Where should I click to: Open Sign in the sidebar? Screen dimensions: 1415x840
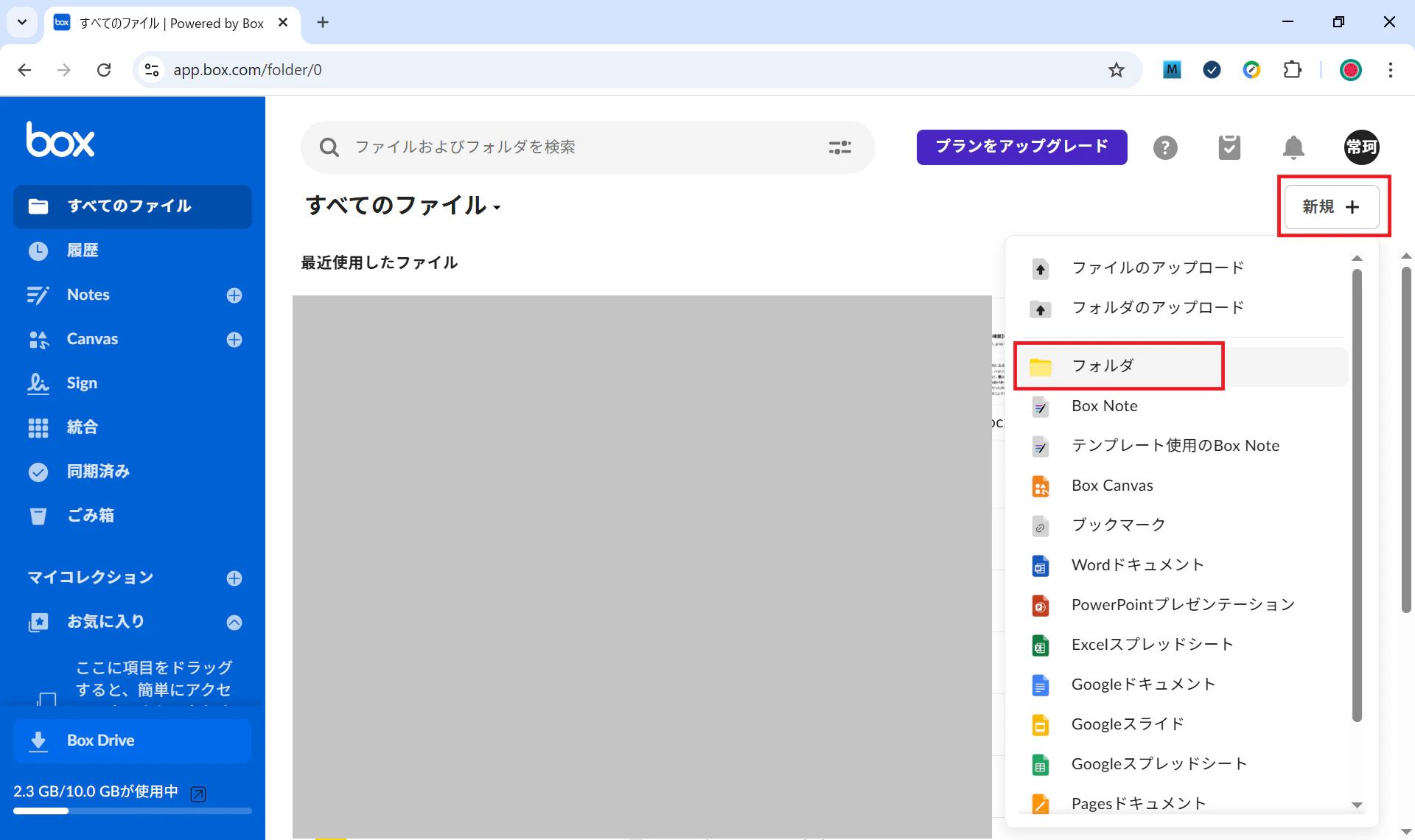82,383
